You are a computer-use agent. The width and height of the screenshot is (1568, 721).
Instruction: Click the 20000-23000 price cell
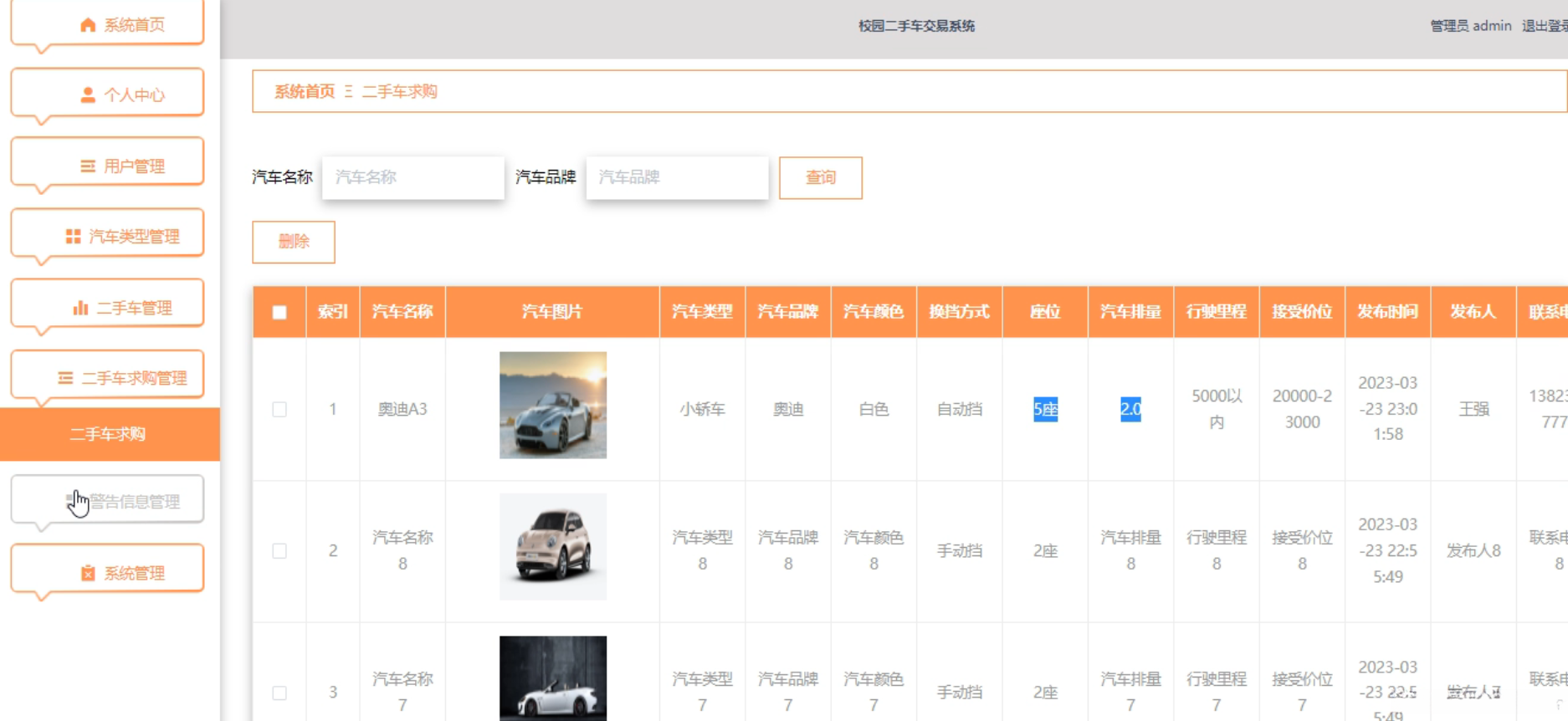point(1302,409)
